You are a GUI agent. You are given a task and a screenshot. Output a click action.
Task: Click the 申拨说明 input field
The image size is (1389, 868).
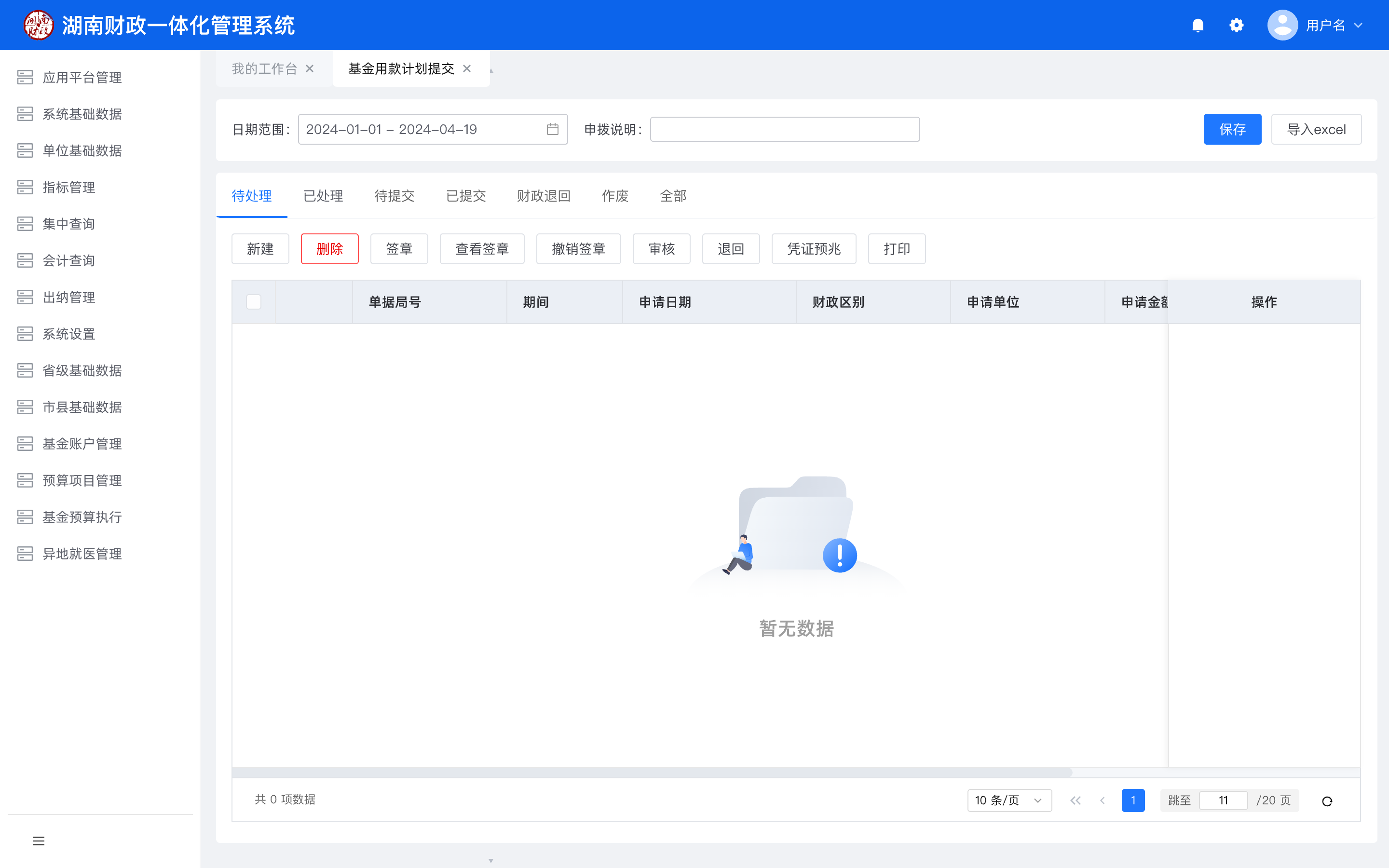click(x=785, y=129)
